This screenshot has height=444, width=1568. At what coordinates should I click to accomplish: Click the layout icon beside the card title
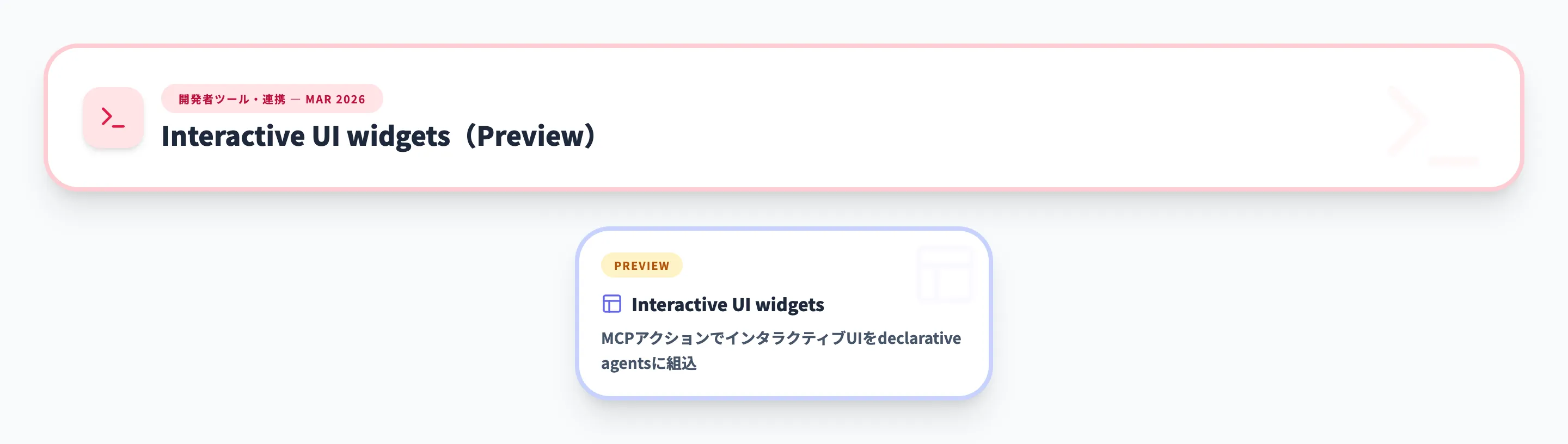point(611,304)
